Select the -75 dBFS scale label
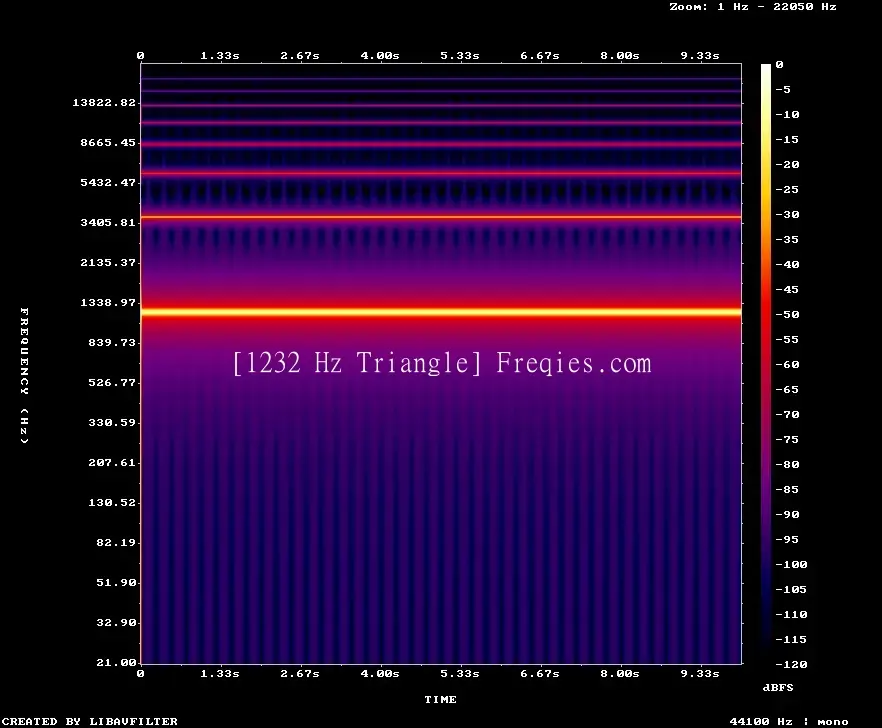 point(787,439)
